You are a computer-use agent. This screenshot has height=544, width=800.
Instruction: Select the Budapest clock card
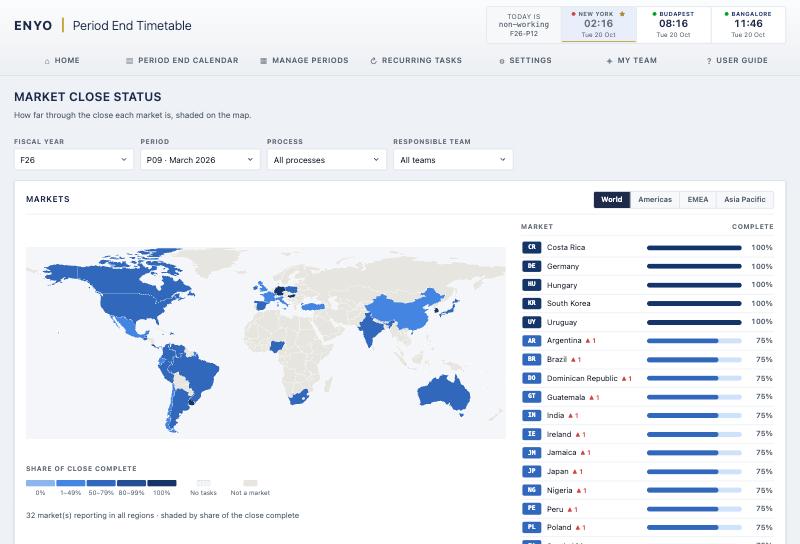[673, 24]
